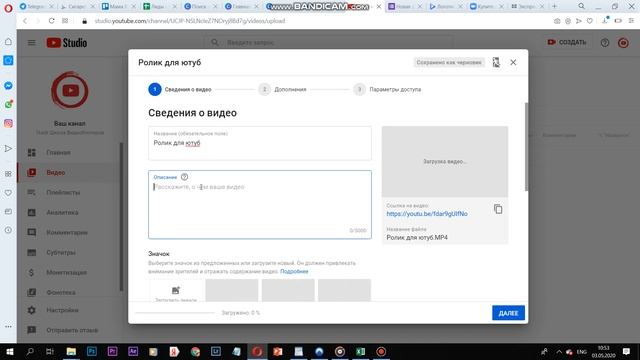
Task: Go to step 3 Параметры доступа
Action: (x=387, y=89)
